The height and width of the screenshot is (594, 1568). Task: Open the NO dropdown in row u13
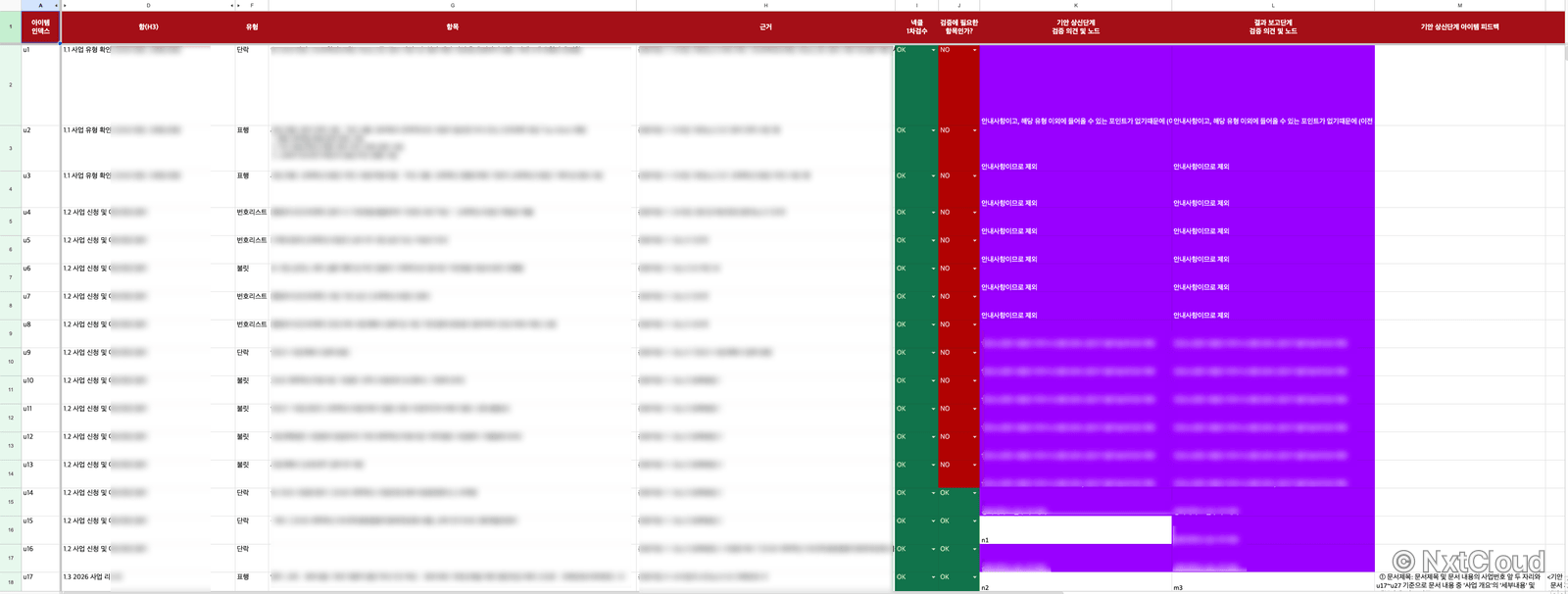pyautogui.click(x=974, y=466)
